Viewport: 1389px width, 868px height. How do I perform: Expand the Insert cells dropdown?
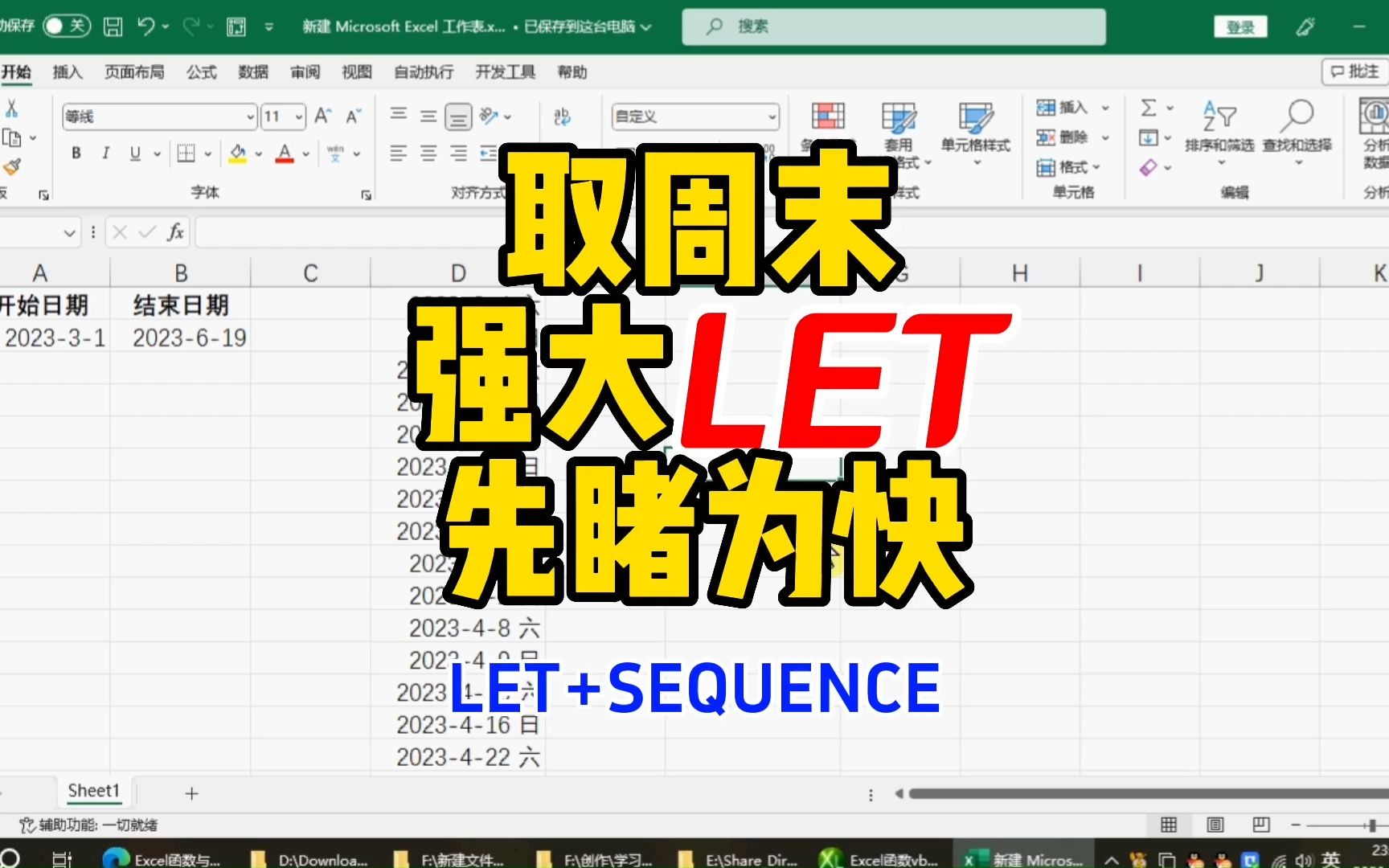click(1105, 108)
